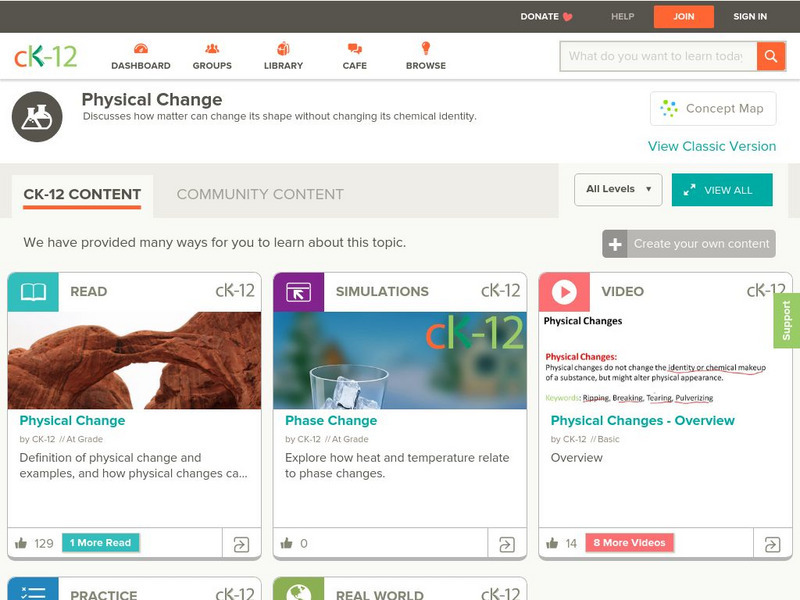
Task: Open the Groups navigation icon
Action: coord(212,49)
